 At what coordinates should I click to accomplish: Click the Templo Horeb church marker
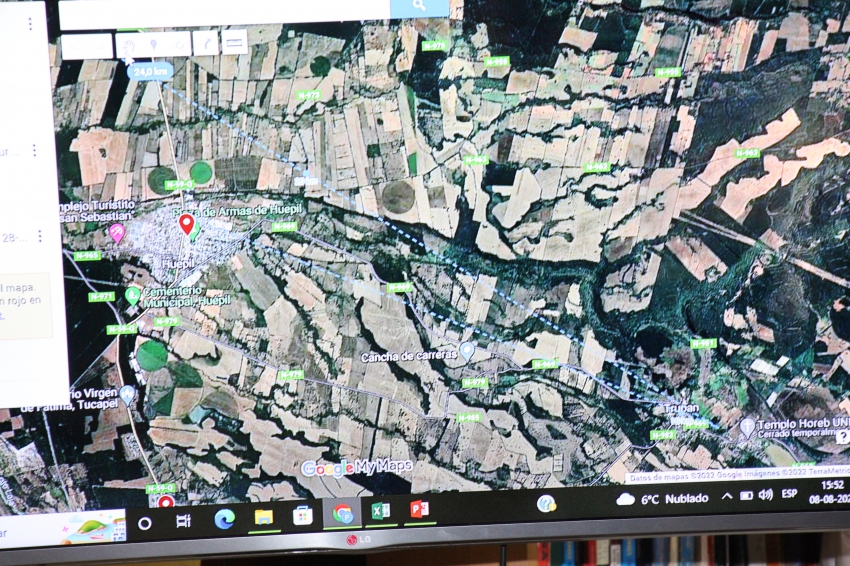(x=748, y=428)
